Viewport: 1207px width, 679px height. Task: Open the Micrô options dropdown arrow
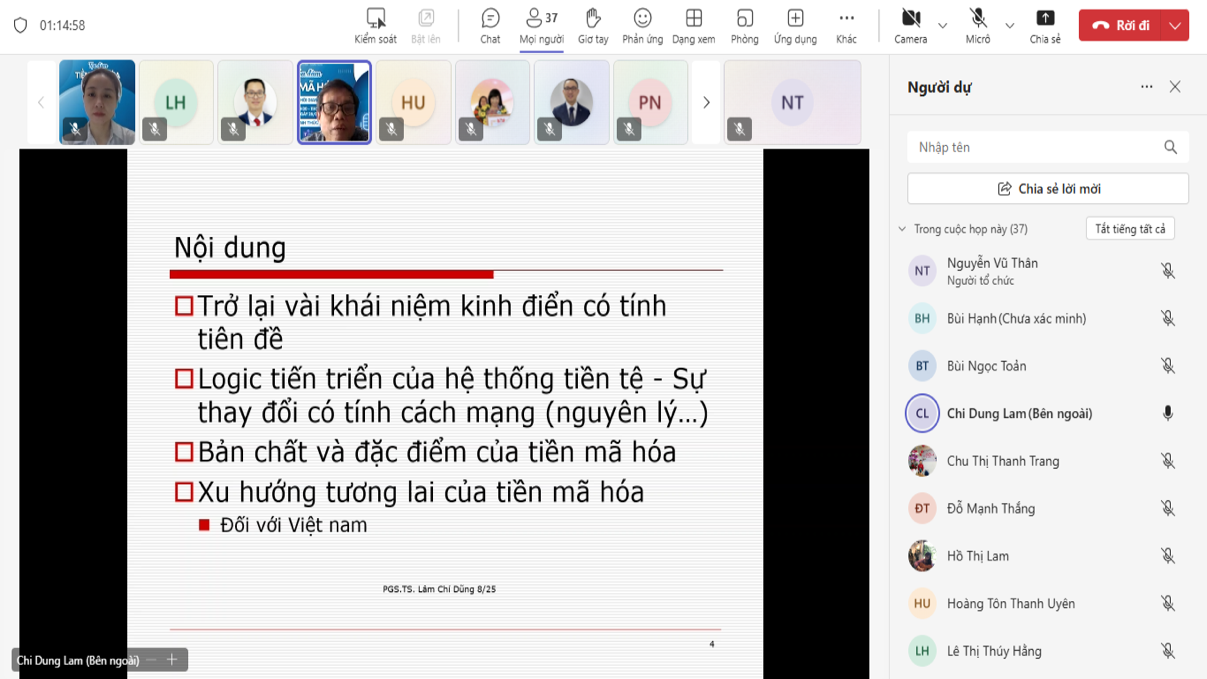1009,26
